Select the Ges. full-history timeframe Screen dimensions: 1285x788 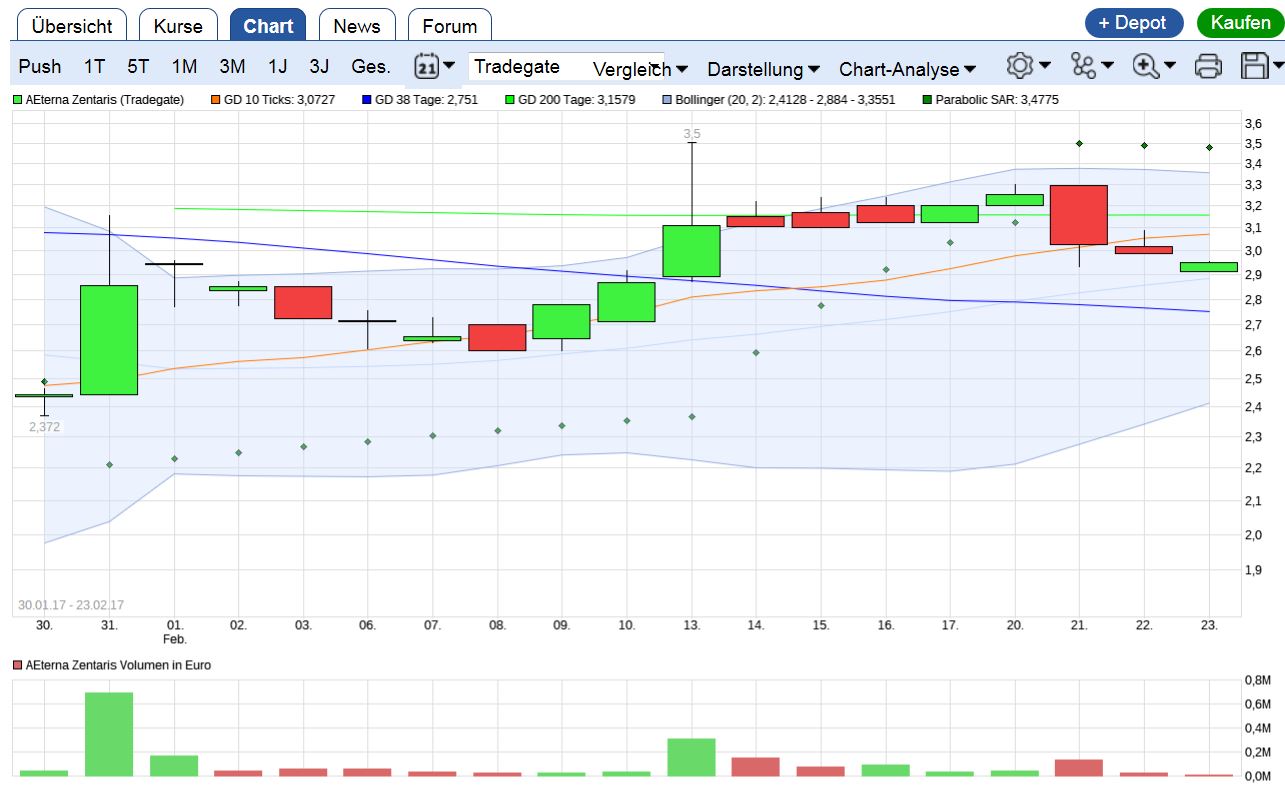tap(371, 67)
